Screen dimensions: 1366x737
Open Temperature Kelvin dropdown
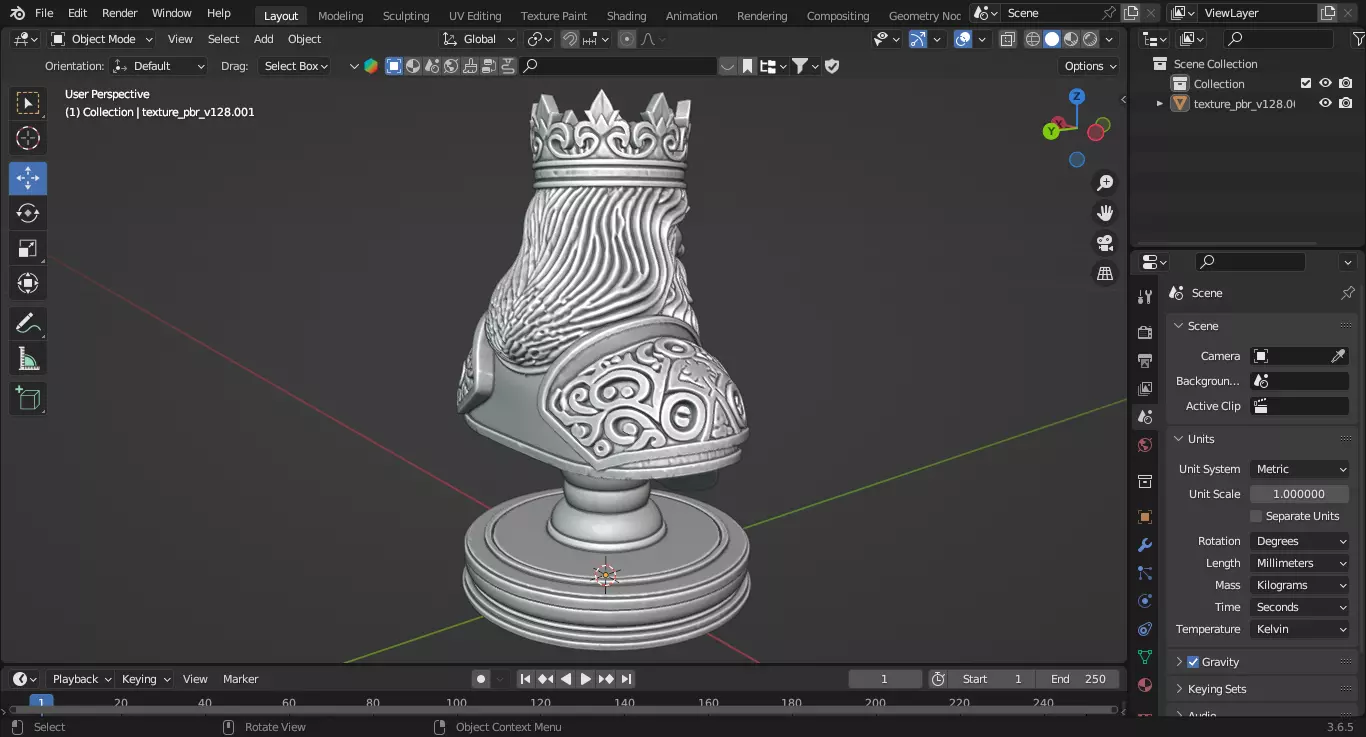pos(1299,629)
